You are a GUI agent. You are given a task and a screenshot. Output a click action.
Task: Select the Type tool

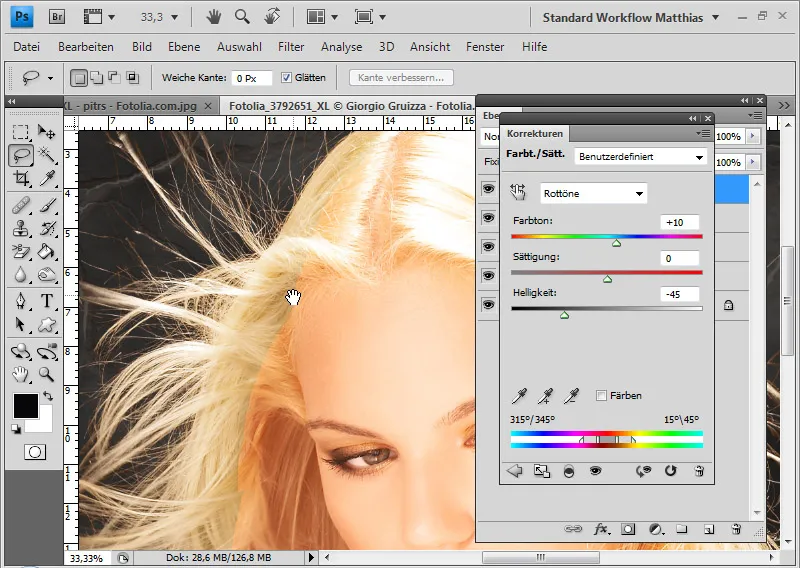click(x=47, y=301)
